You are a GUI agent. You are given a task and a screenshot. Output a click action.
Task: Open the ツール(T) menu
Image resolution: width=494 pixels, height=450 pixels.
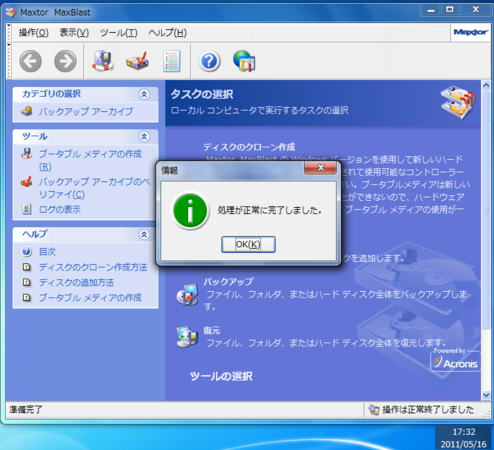(119, 33)
